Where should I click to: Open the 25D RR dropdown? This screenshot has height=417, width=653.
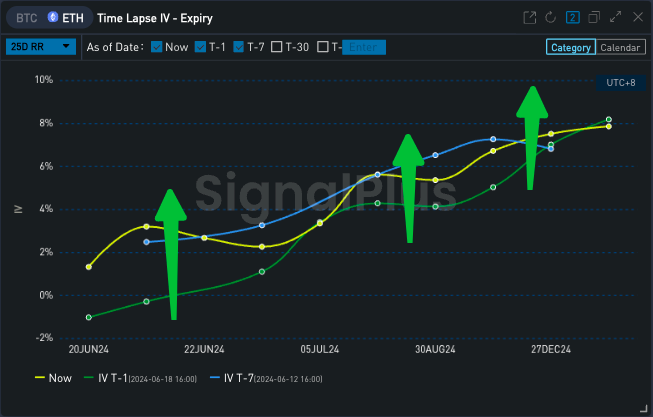[40, 47]
